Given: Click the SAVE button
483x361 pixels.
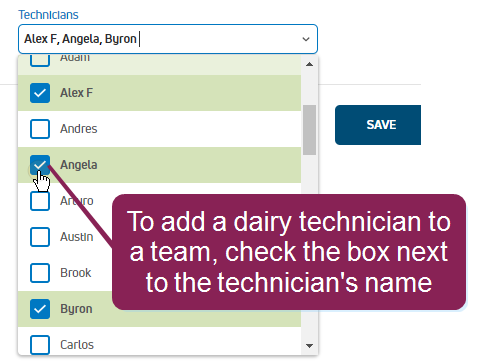Looking at the screenshot, I should pyautogui.click(x=378, y=125).
